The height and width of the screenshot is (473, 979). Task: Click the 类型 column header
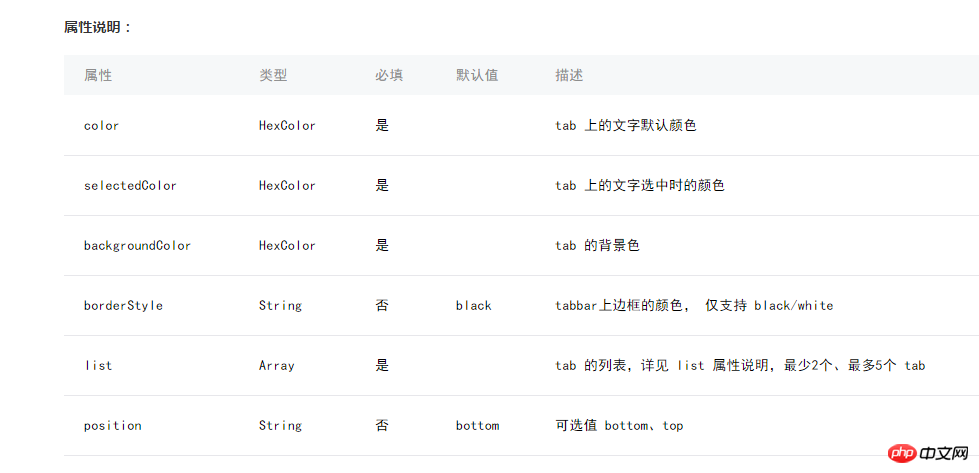point(273,75)
